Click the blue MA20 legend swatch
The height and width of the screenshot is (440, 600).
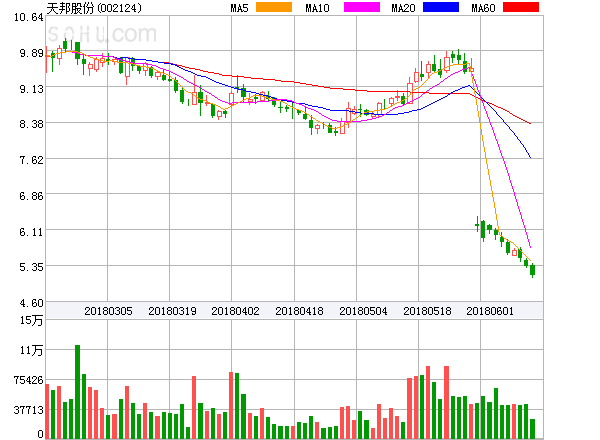pos(441,7)
